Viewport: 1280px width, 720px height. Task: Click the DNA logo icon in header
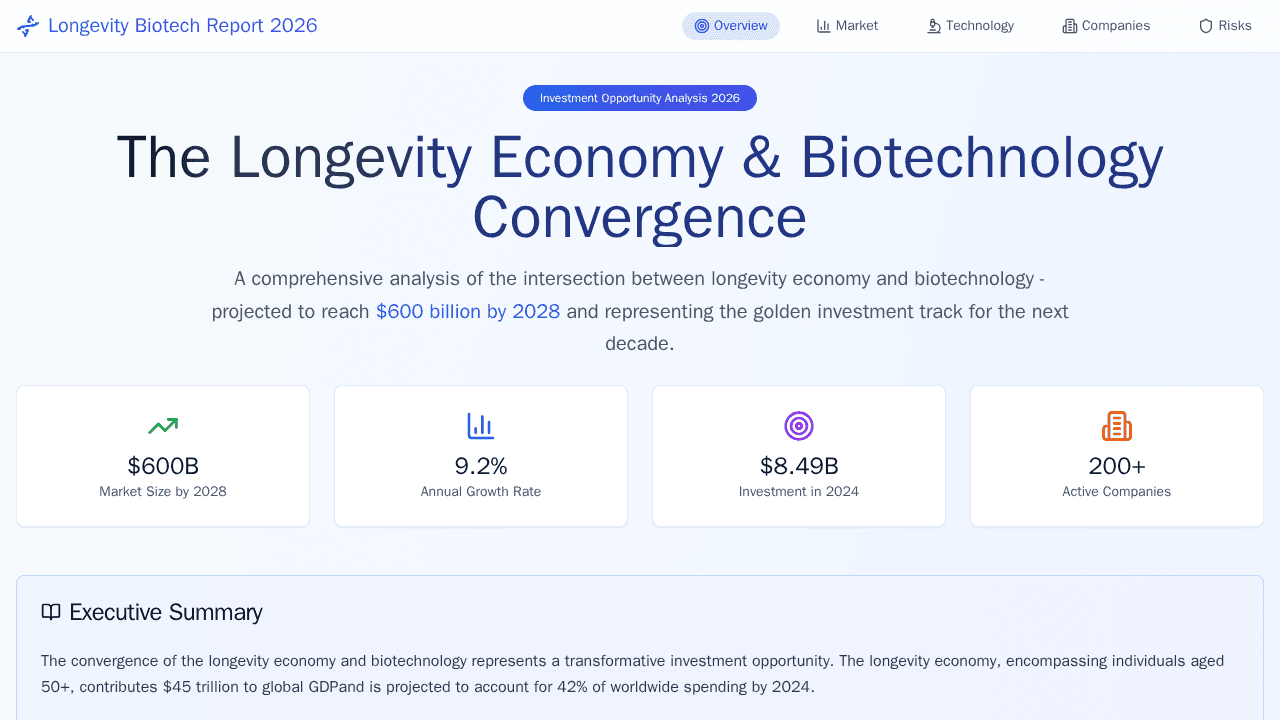coord(28,26)
